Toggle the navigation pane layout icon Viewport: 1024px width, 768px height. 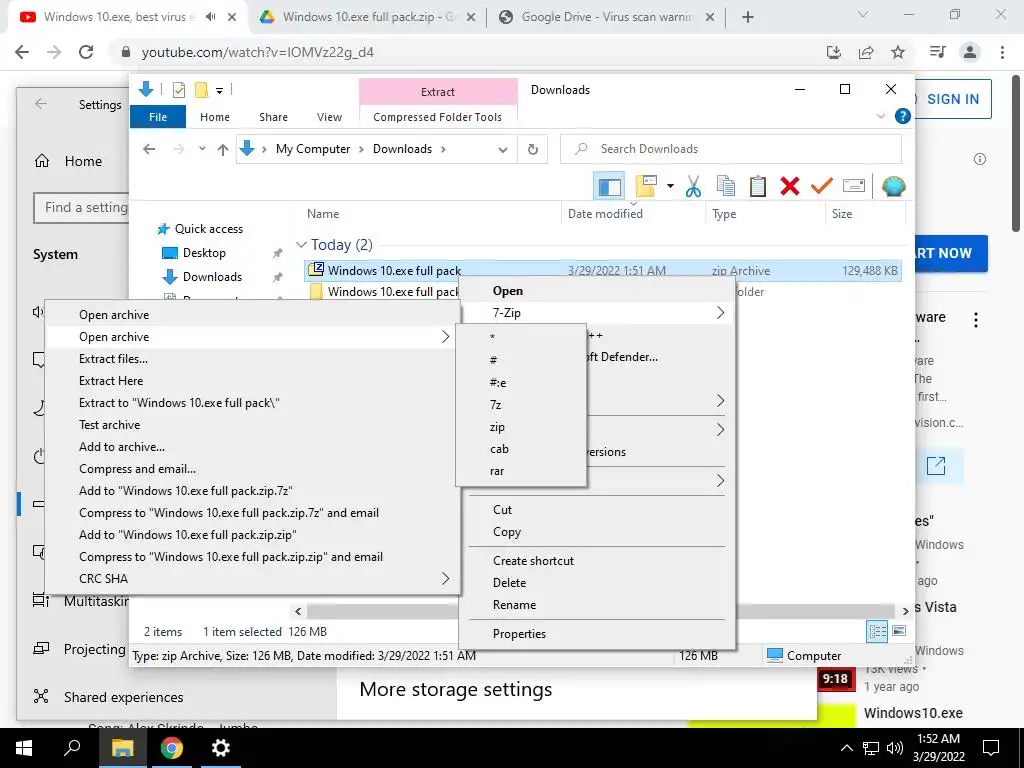click(609, 186)
